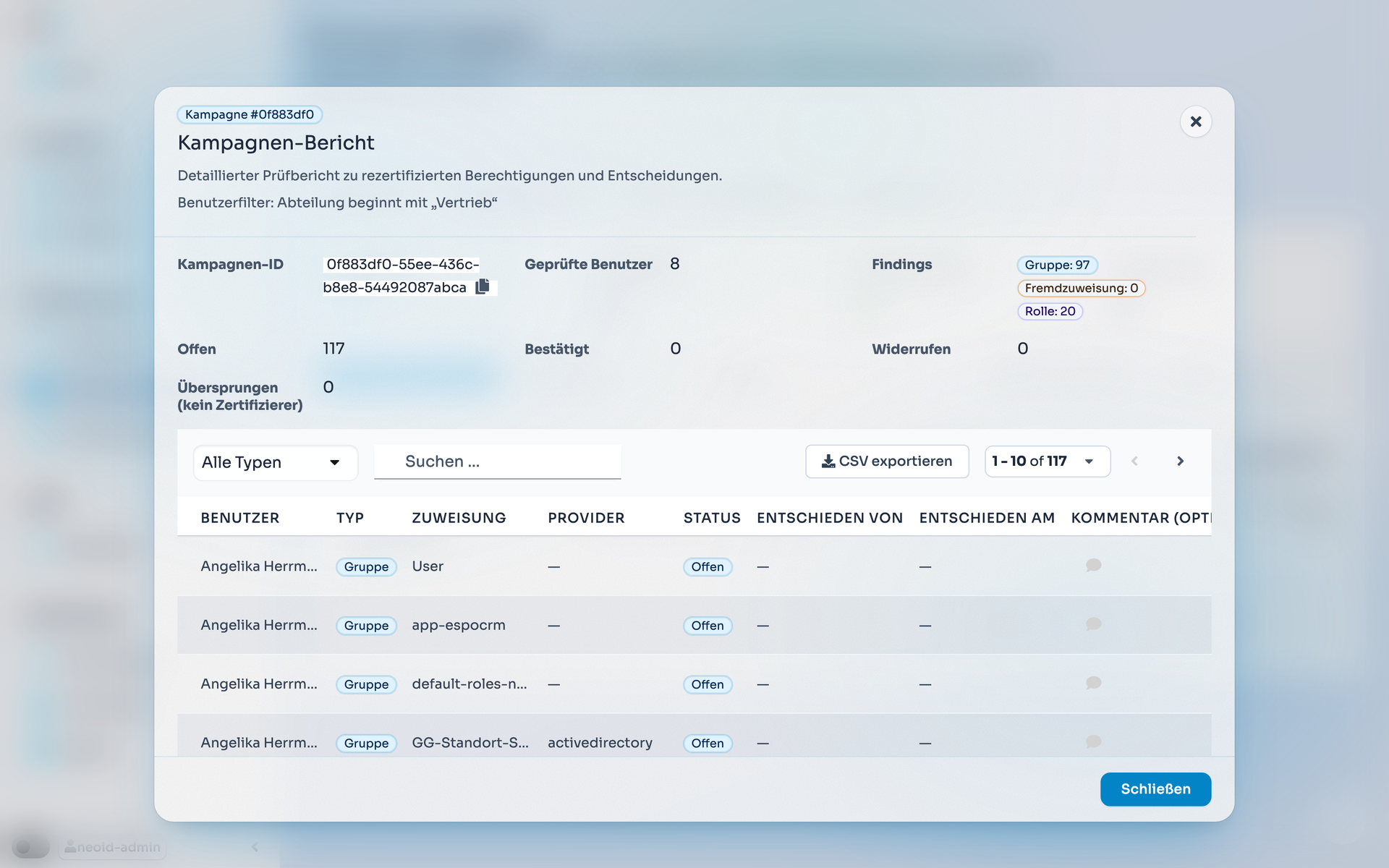The width and height of the screenshot is (1389, 868).
Task: Click the Offen status in default-roles row
Action: pyautogui.click(x=708, y=684)
